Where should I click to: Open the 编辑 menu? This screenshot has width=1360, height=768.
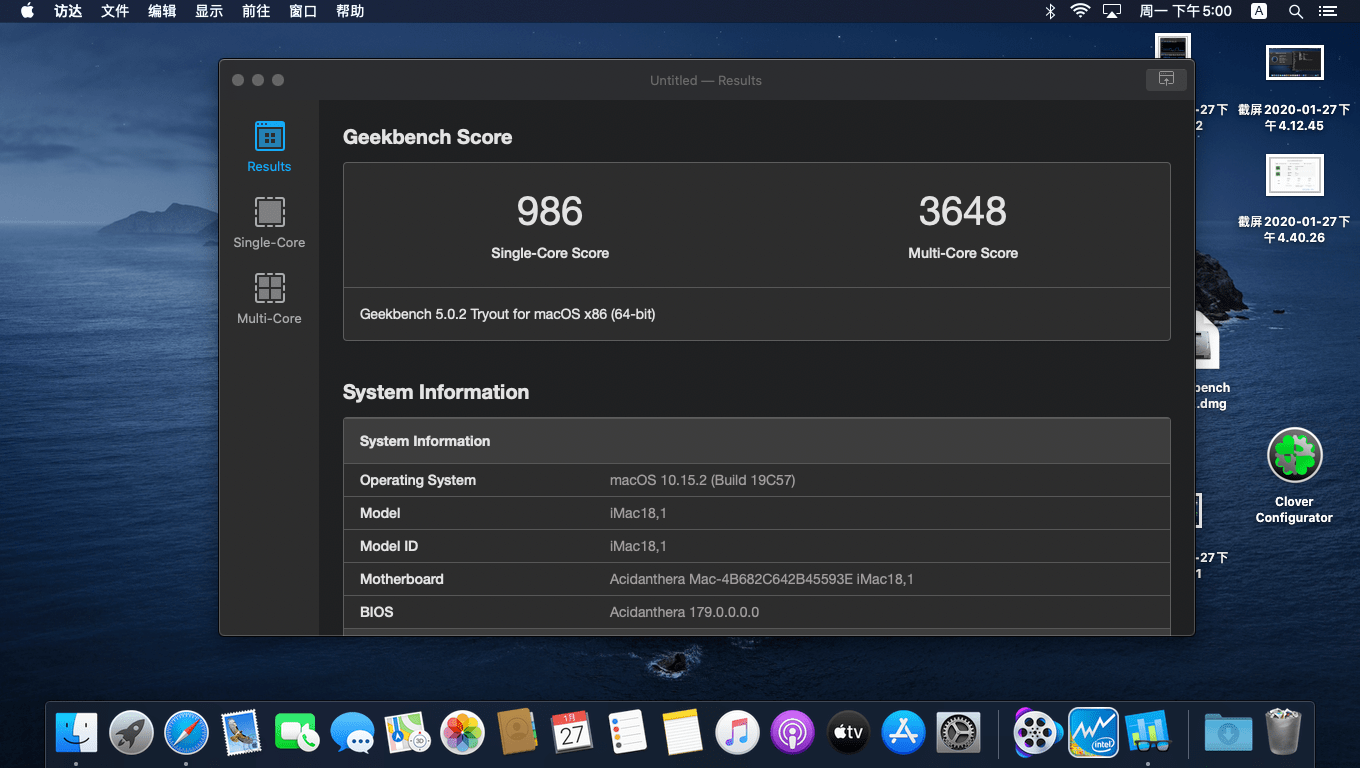[162, 11]
